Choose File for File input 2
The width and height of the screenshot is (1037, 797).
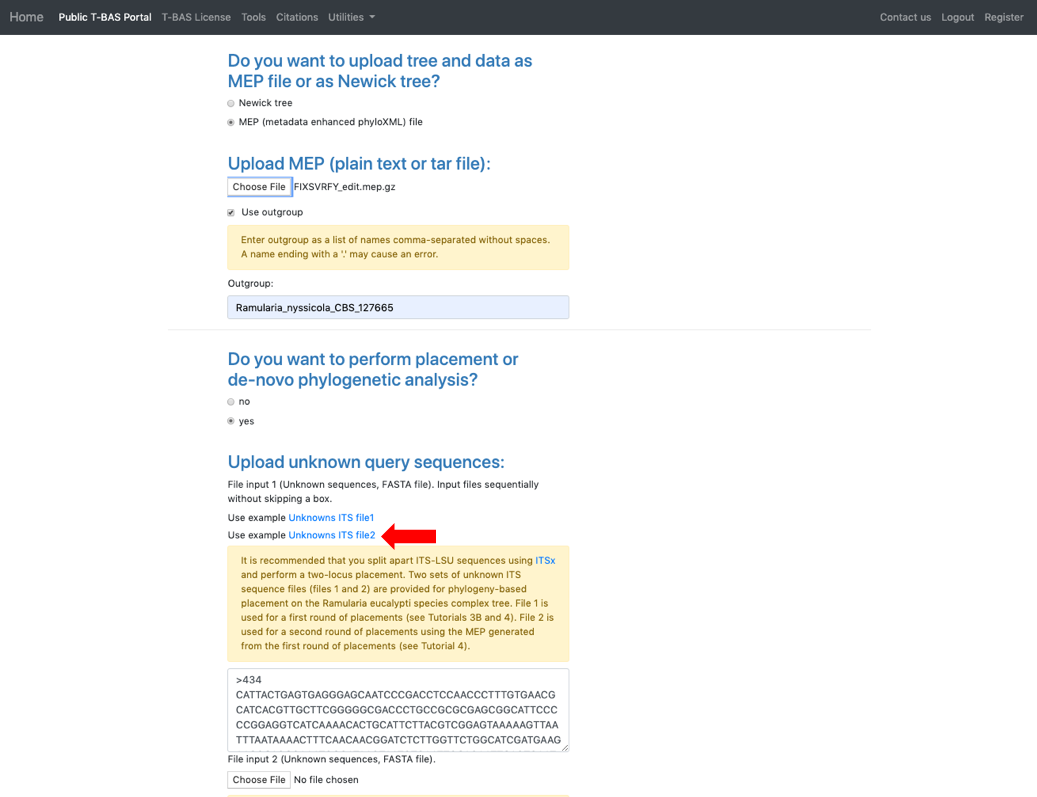pos(259,780)
